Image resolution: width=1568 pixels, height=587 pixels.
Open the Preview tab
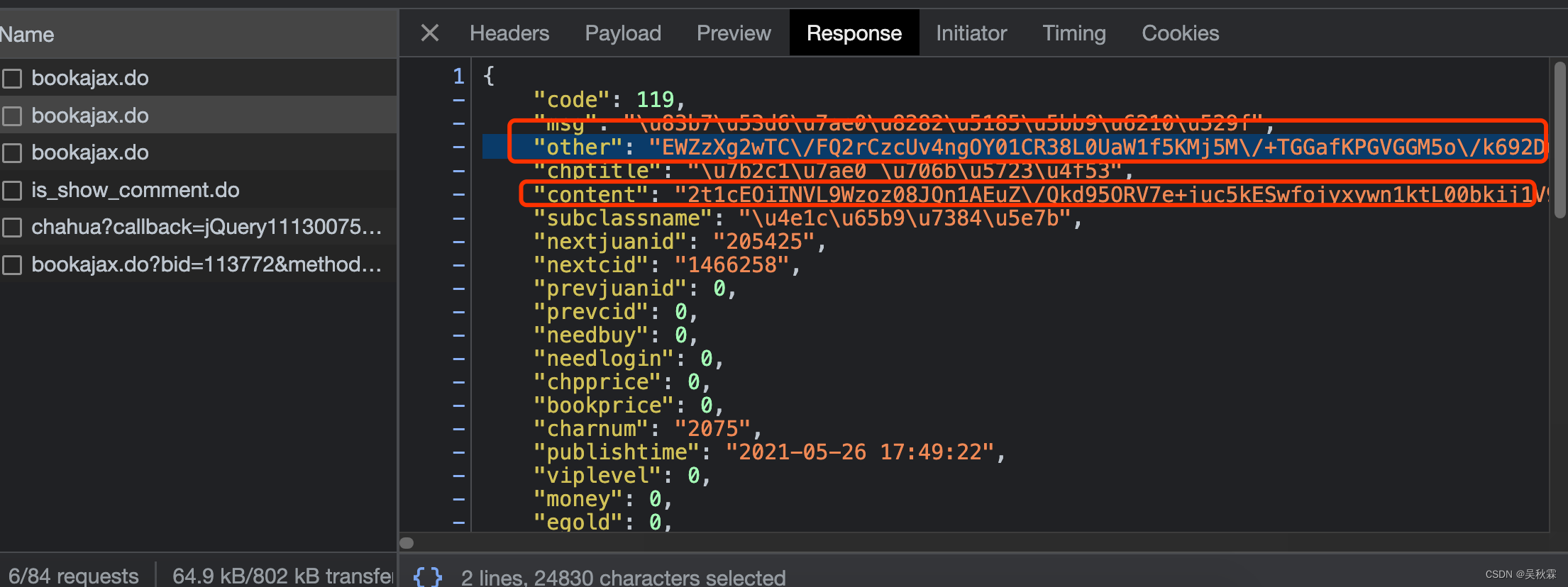coord(734,33)
